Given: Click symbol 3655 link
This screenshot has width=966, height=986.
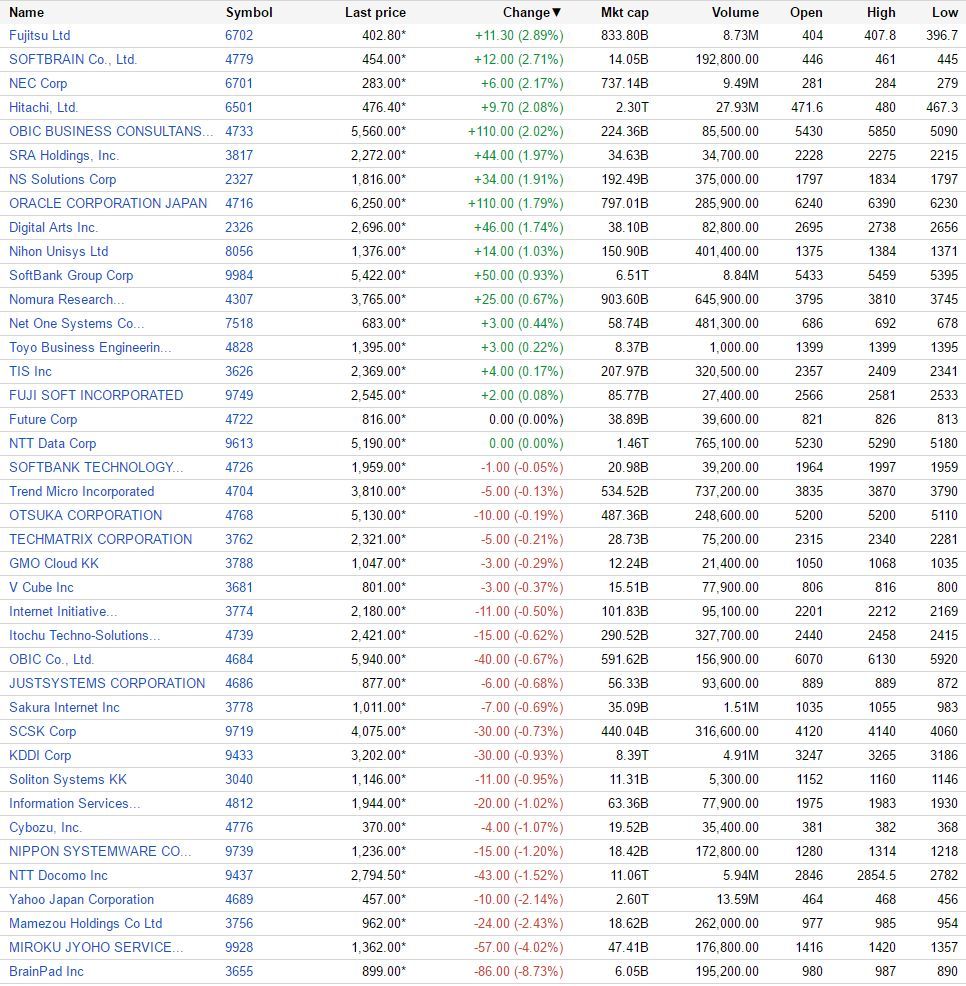Looking at the screenshot, I should [x=239, y=971].
